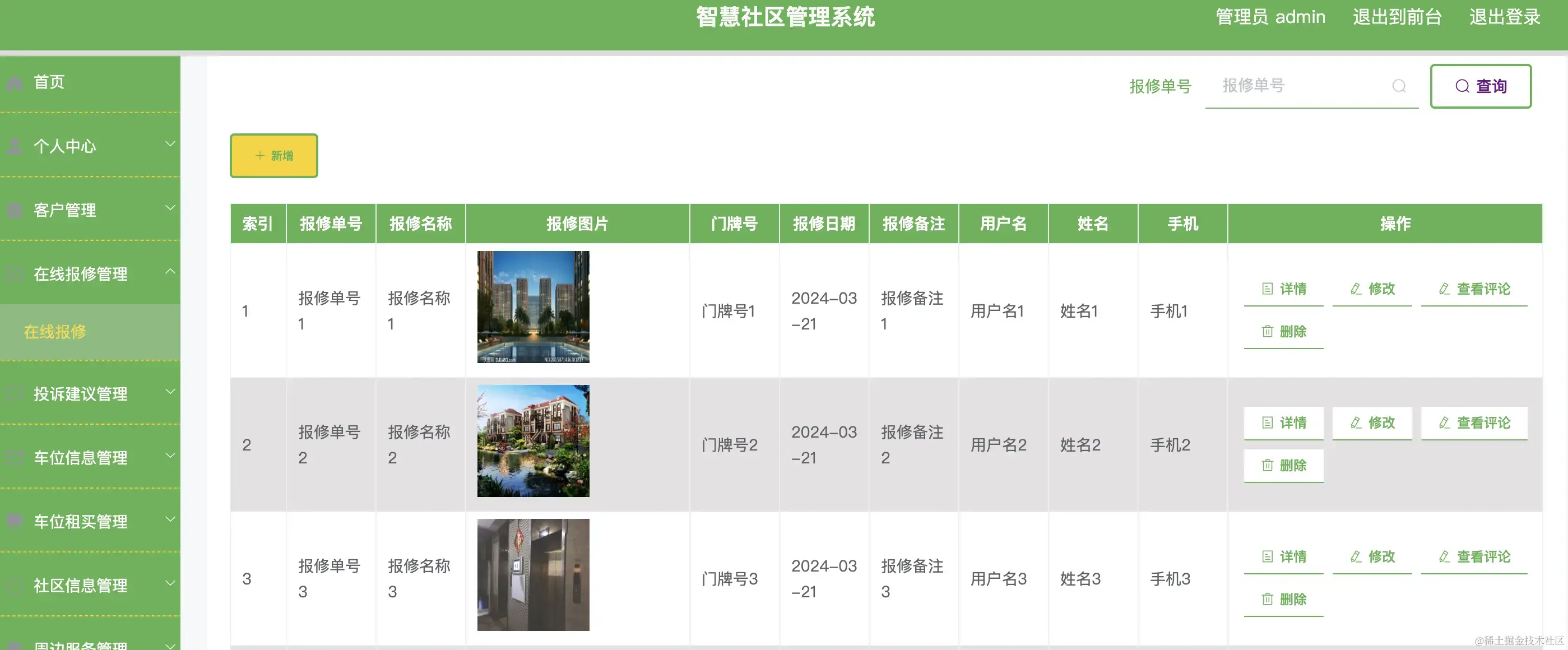Open the 在线报修 submenu item

[x=90, y=332]
